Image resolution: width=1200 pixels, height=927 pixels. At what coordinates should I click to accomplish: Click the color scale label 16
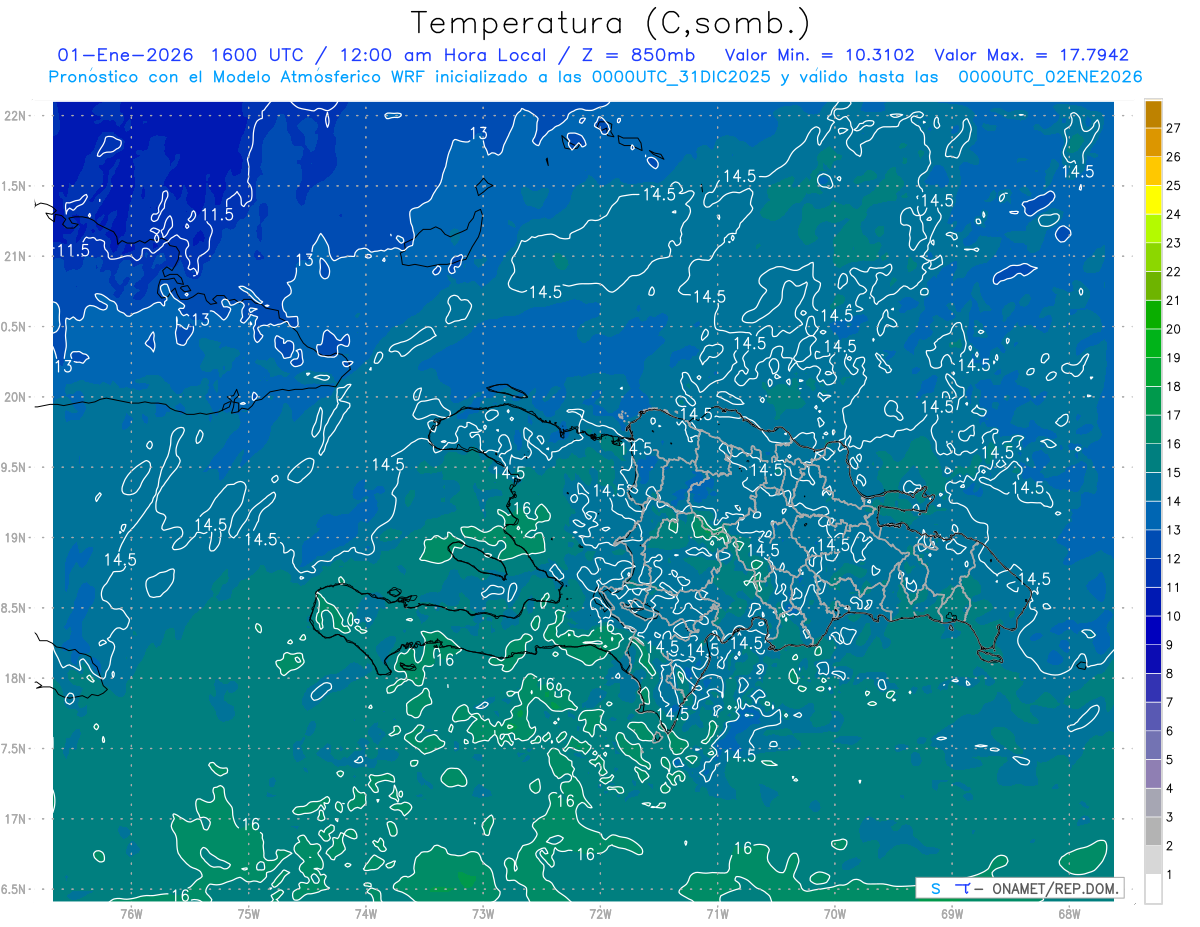(x=1174, y=444)
